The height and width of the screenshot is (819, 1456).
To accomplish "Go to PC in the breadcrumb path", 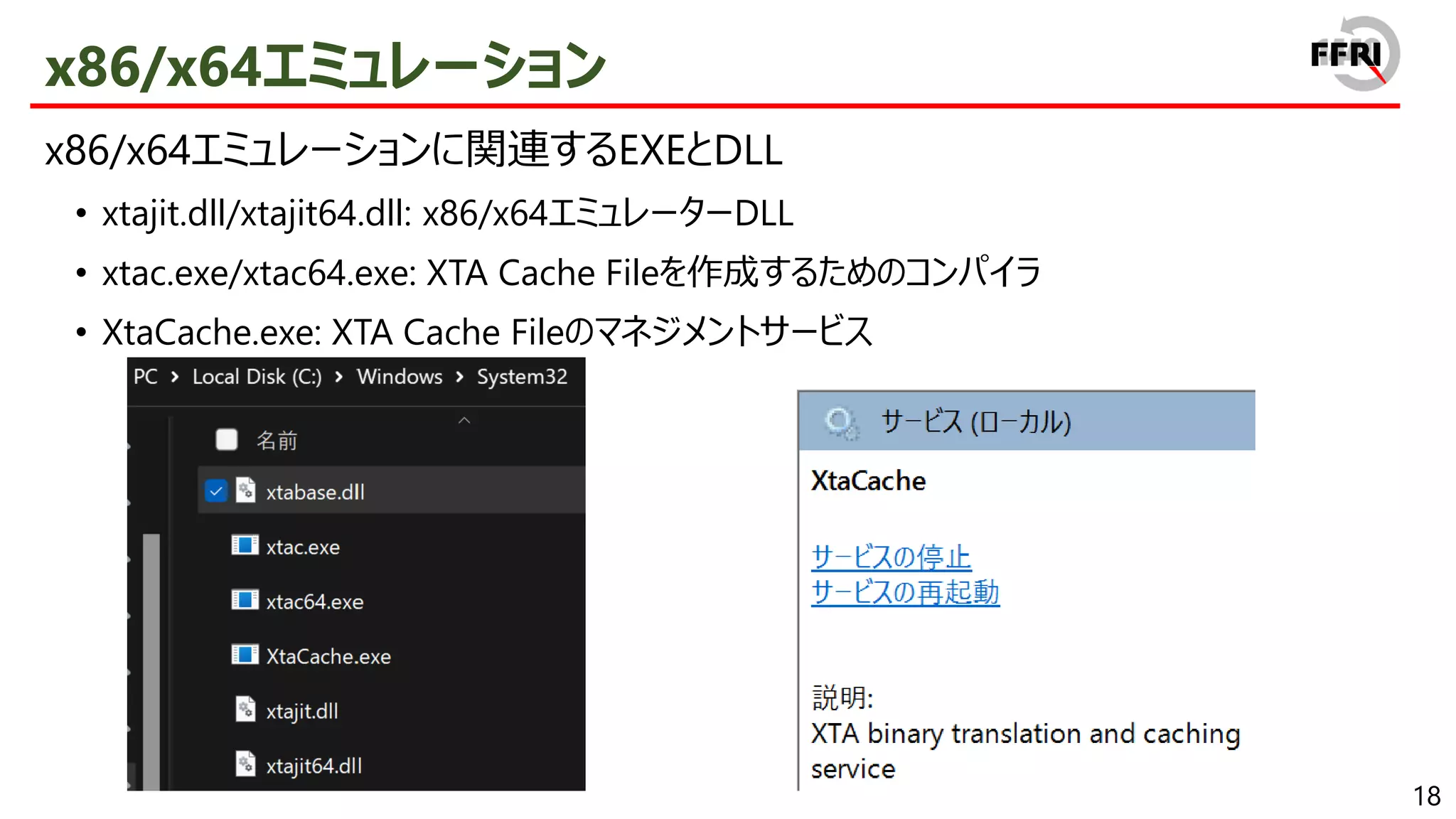I will [x=146, y=377].
